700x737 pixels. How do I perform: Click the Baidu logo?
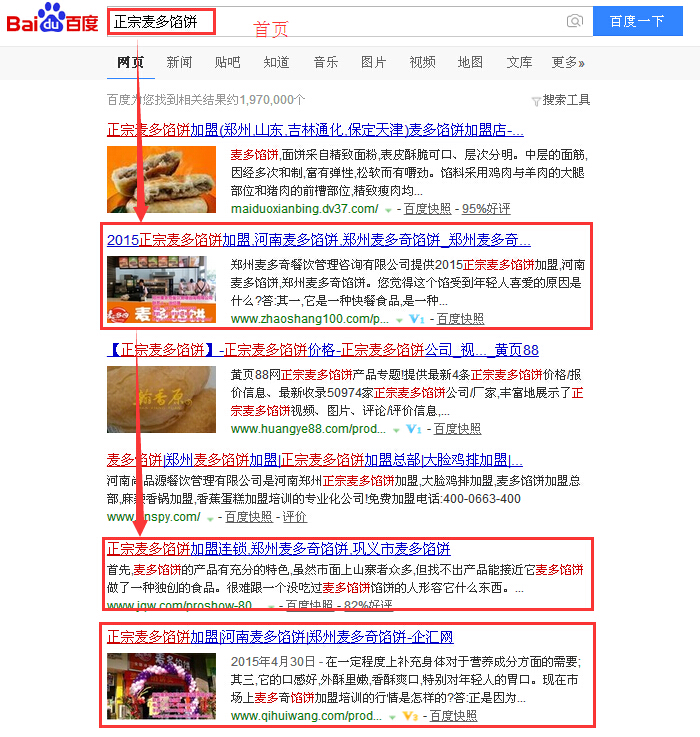point(52,19)
